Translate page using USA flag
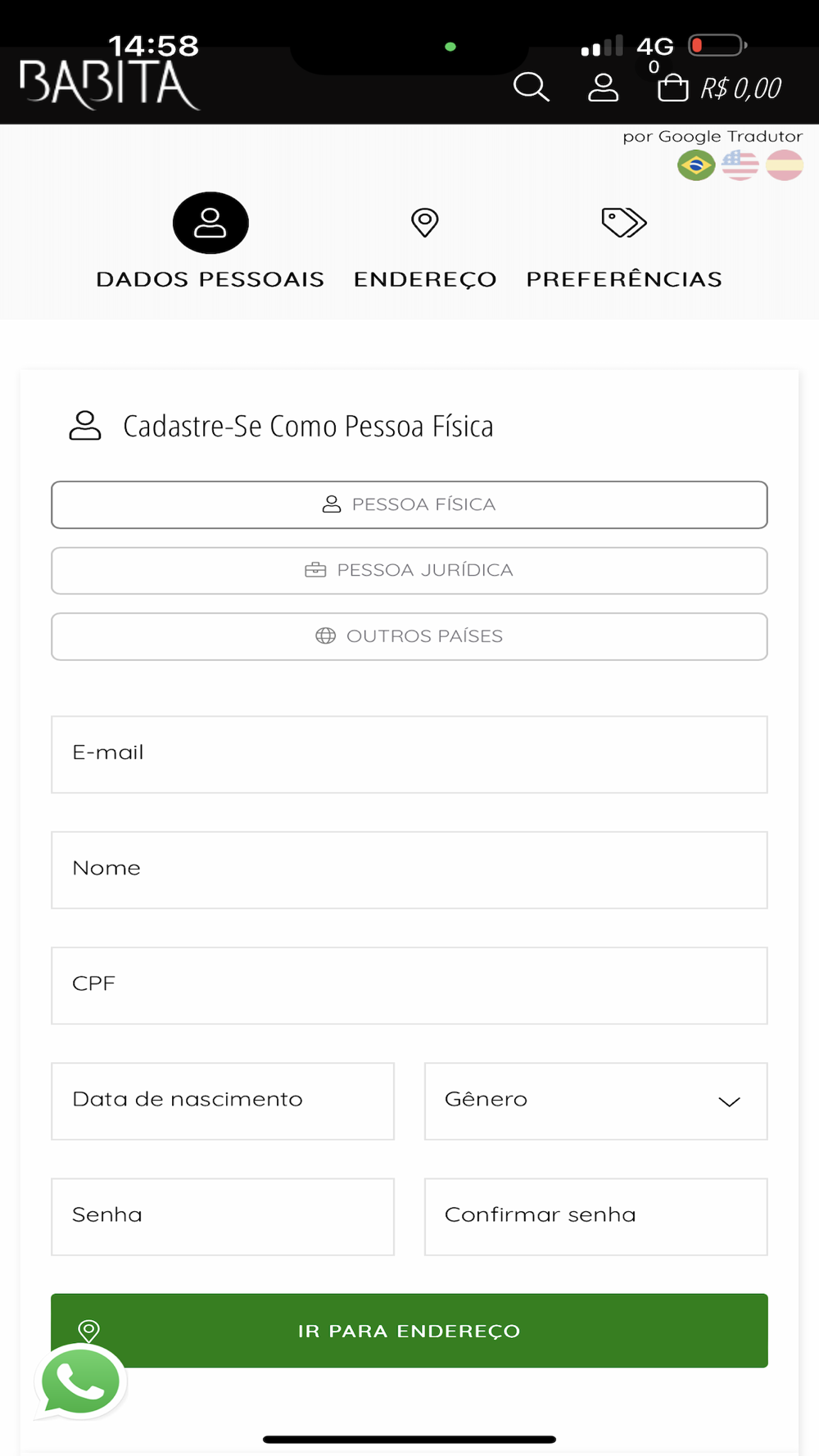Screen dimensions: 819x1456 click(740, 165)
